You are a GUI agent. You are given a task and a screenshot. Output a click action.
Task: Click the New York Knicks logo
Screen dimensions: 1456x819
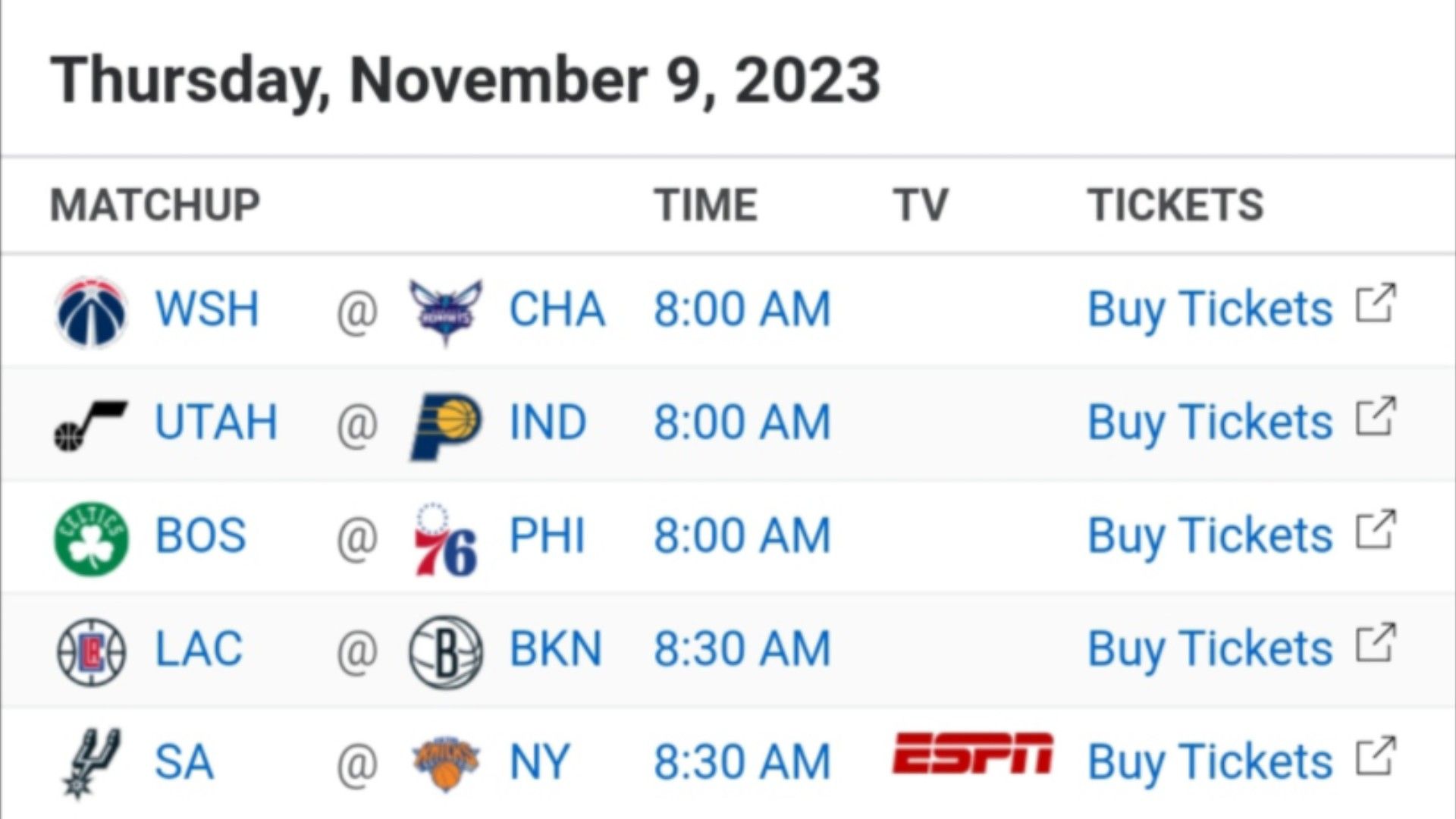tap(445, 762)
